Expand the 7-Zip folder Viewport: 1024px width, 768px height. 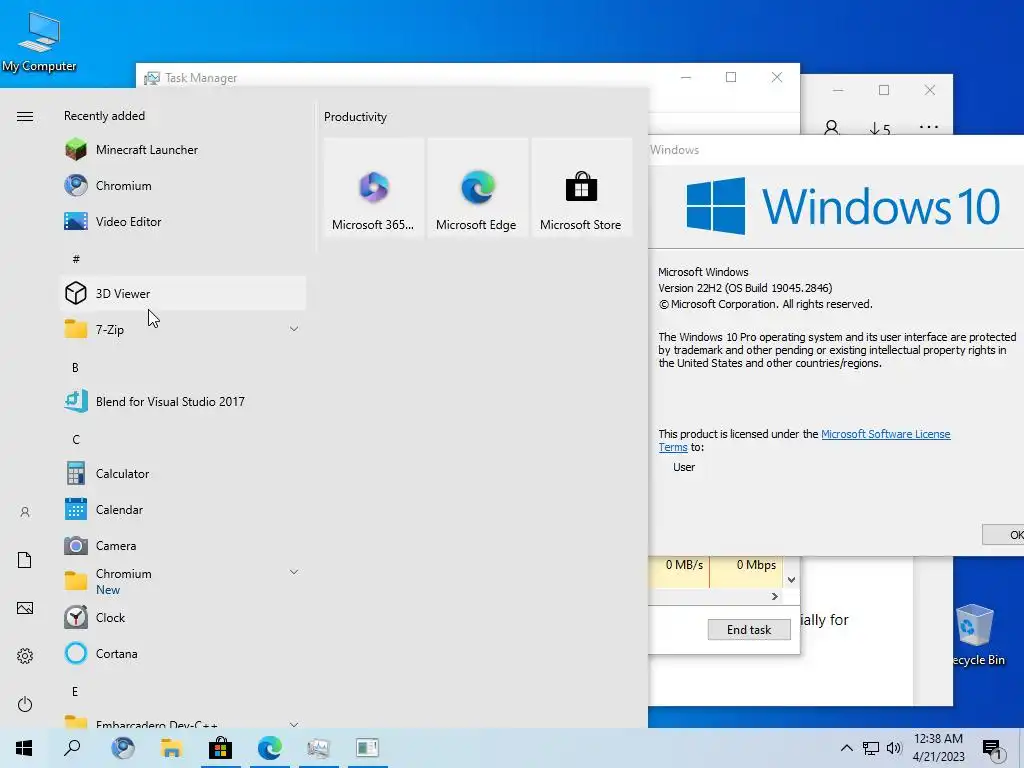click(x=183, y=329)
